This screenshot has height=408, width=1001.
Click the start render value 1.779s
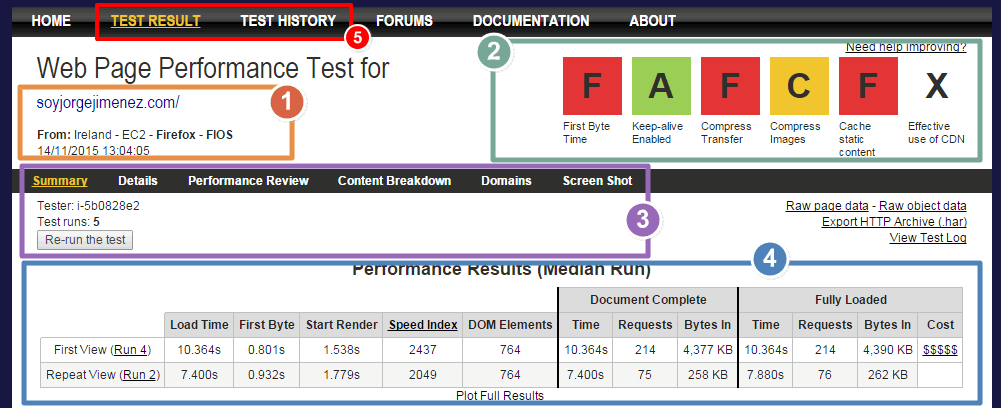point(342,375)
